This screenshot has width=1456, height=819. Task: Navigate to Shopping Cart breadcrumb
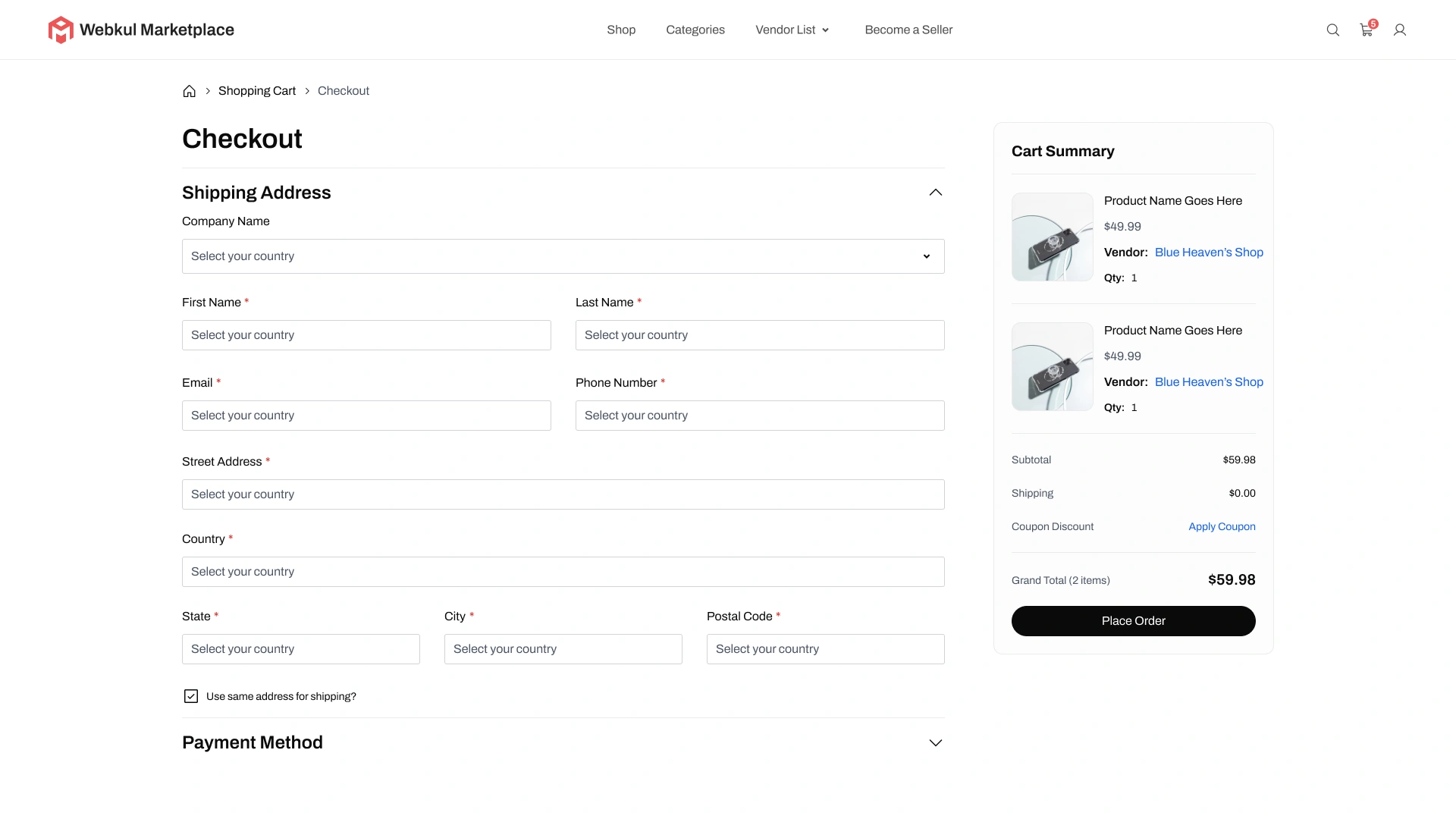(257, 91)
